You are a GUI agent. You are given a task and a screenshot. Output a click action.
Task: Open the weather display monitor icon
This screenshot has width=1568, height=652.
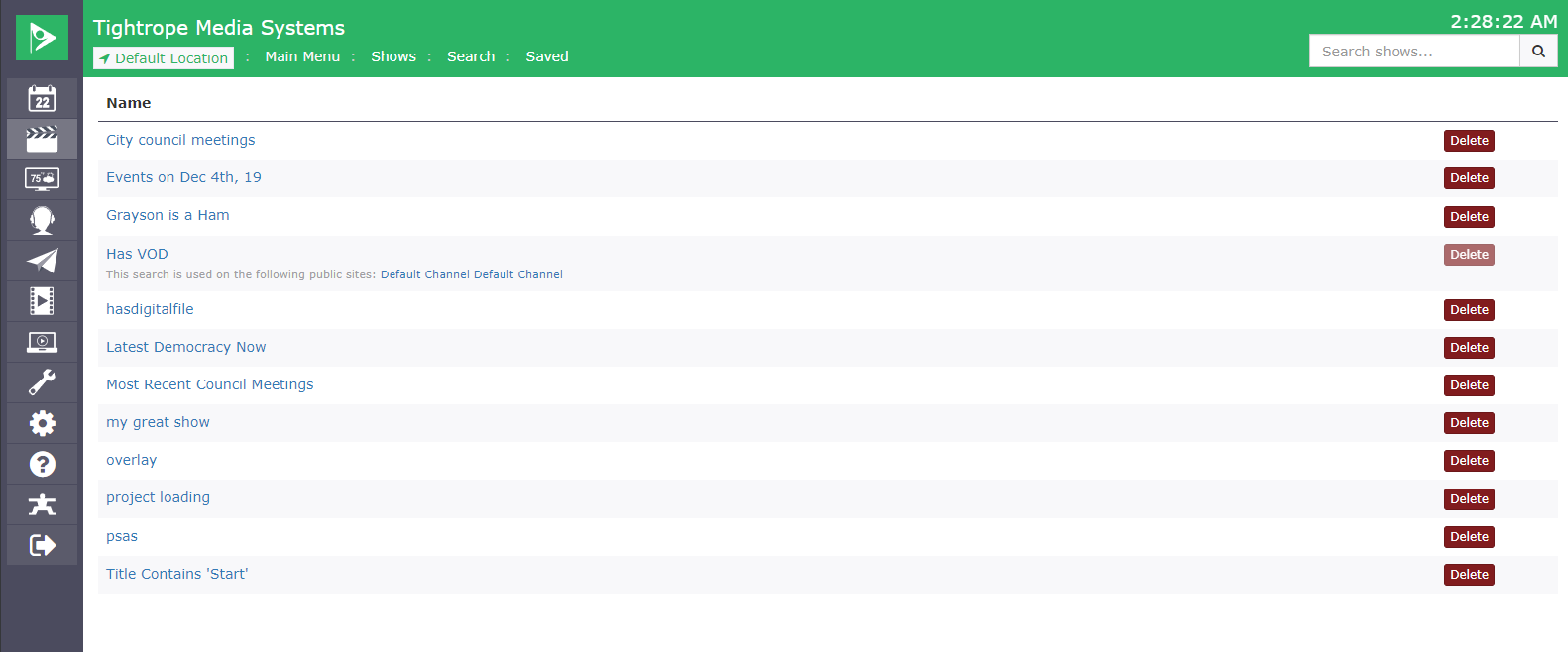pyautogui.click(x=42, y=179)
